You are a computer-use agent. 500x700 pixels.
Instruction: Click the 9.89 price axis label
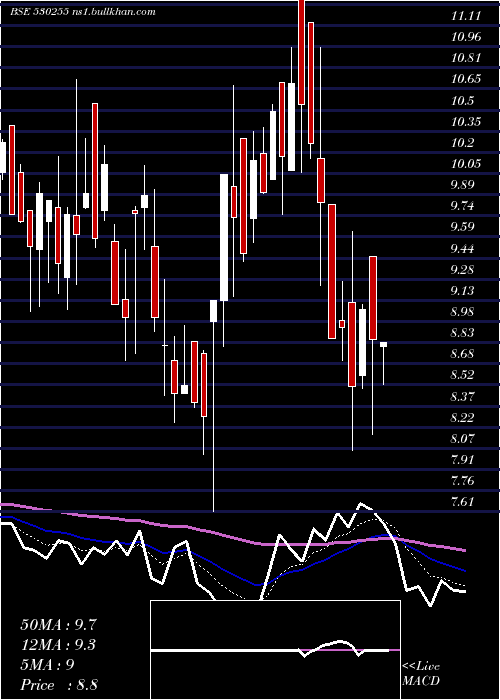462,185
